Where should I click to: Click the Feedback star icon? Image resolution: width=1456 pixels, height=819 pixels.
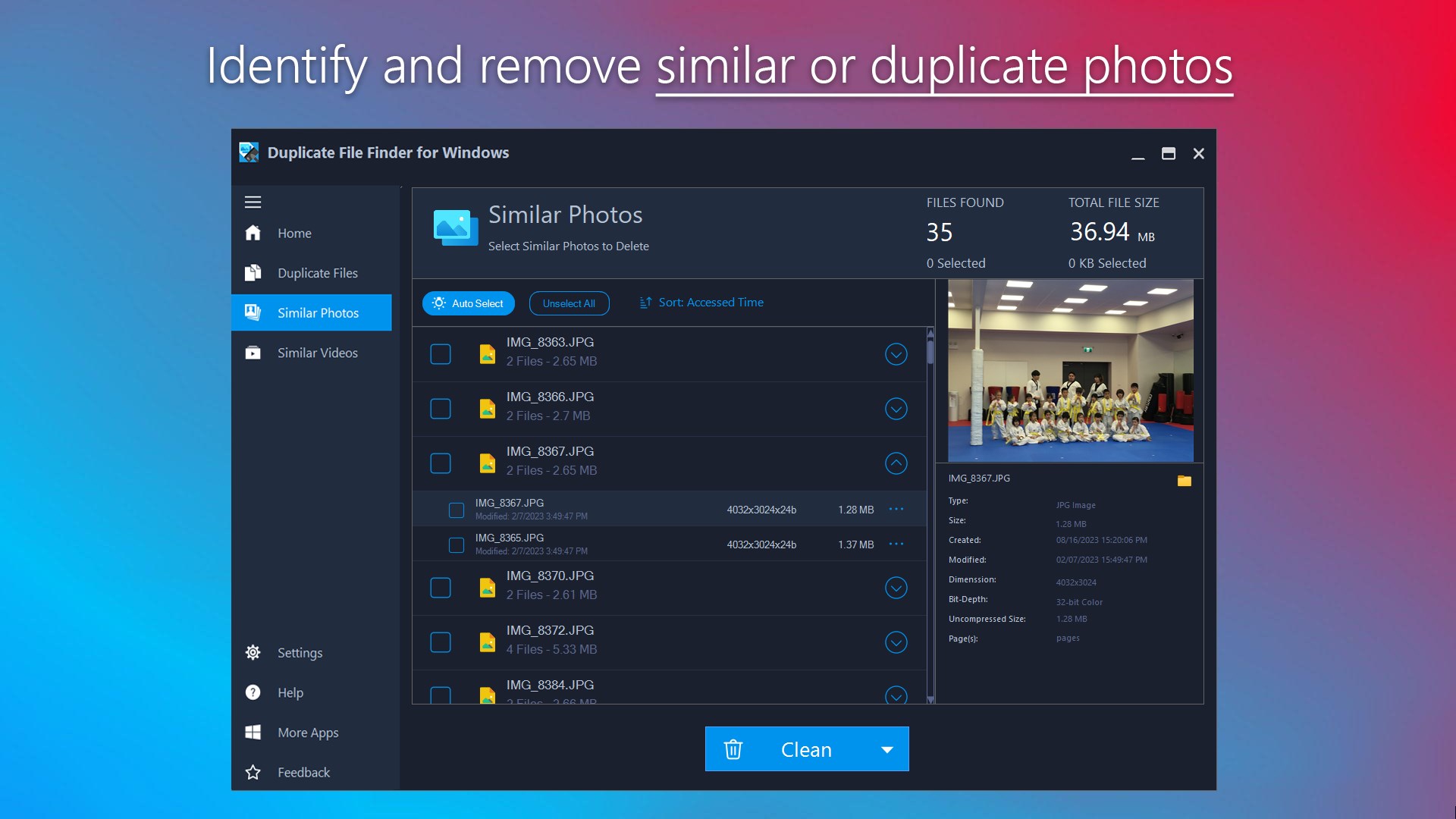point(253,772)
